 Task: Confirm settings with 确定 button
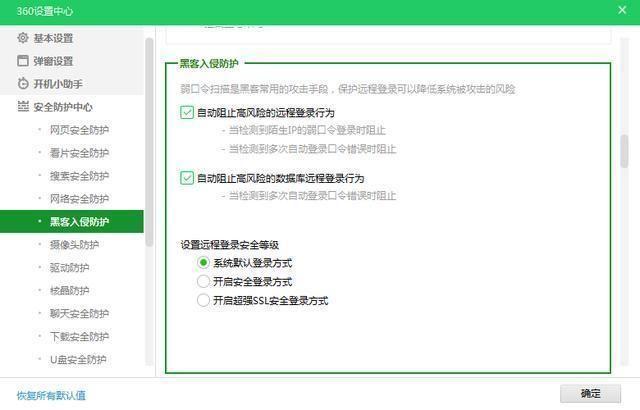click(x=590, y=393)
